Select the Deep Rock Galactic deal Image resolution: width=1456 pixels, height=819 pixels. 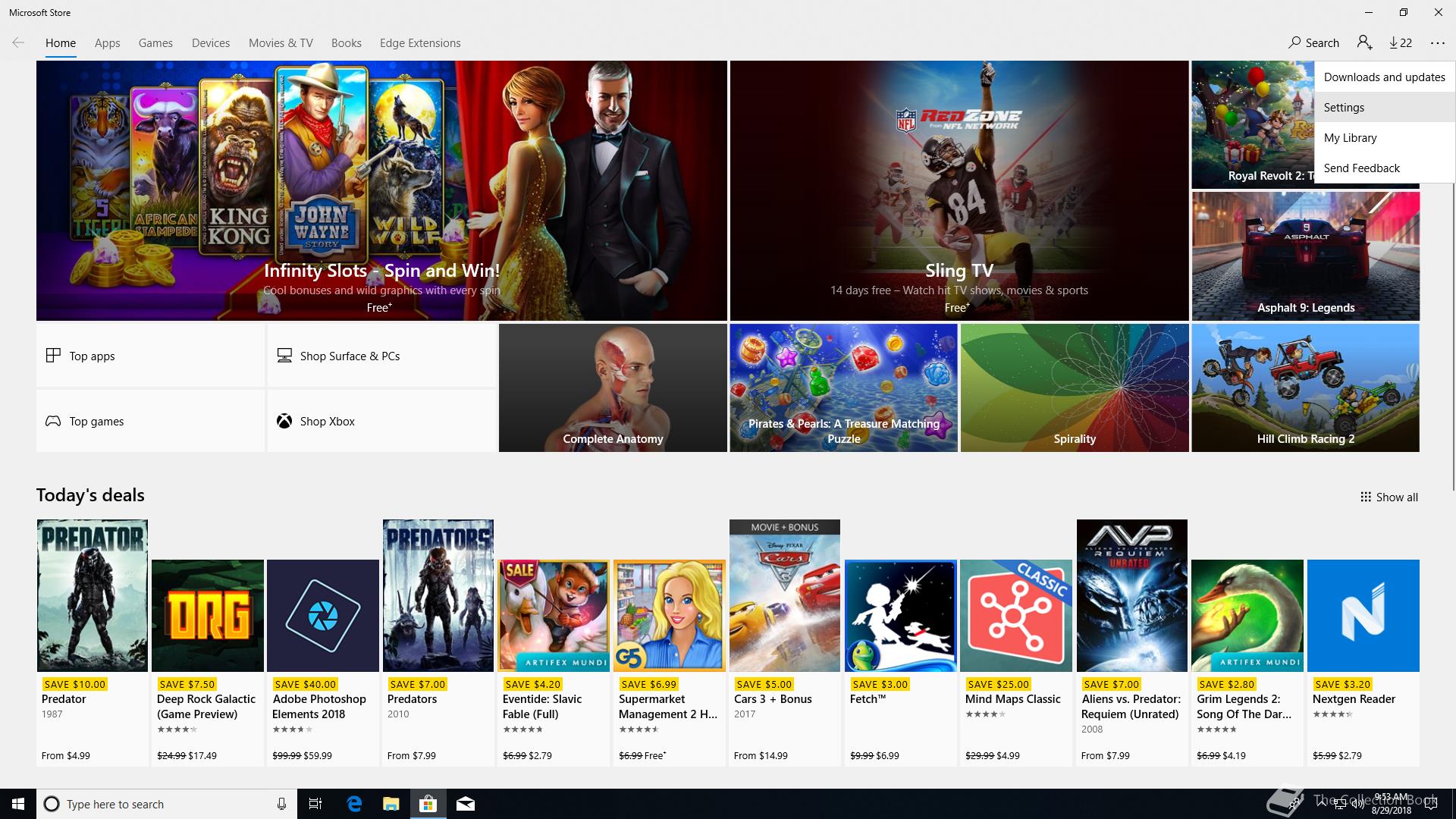coord(208,662)
